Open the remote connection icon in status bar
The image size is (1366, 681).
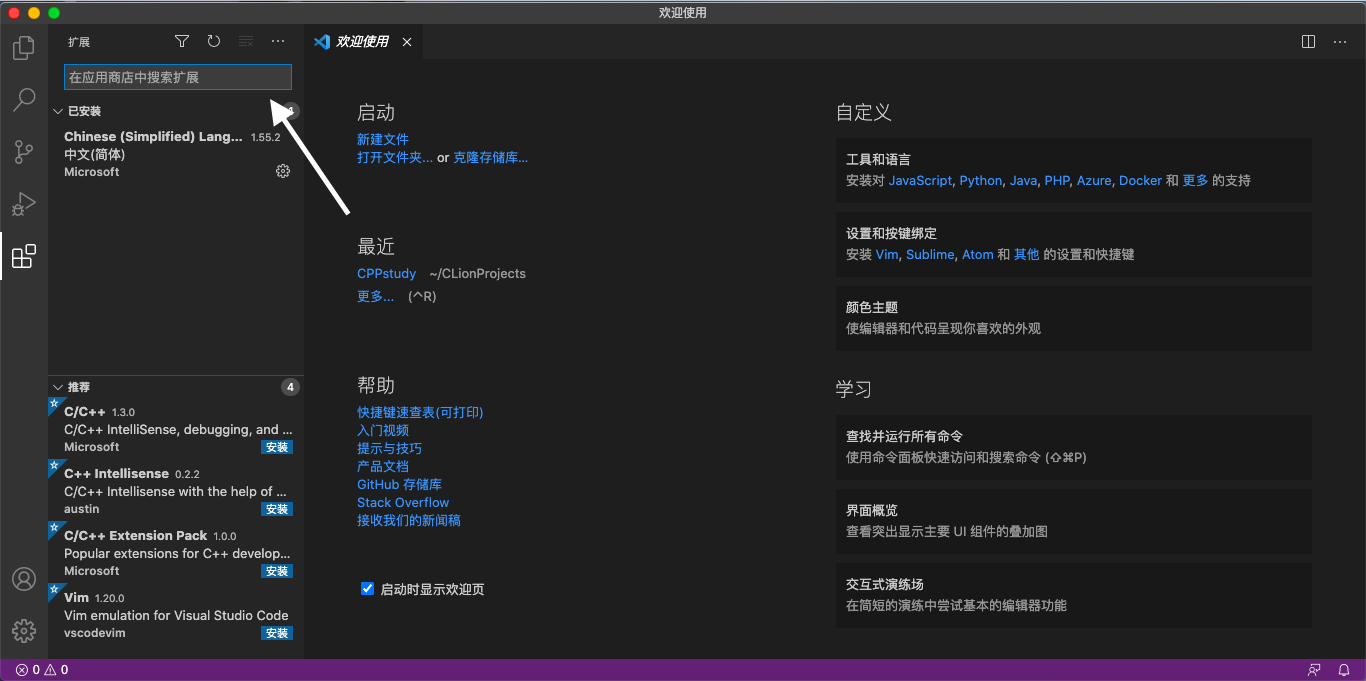point(1314,669)
